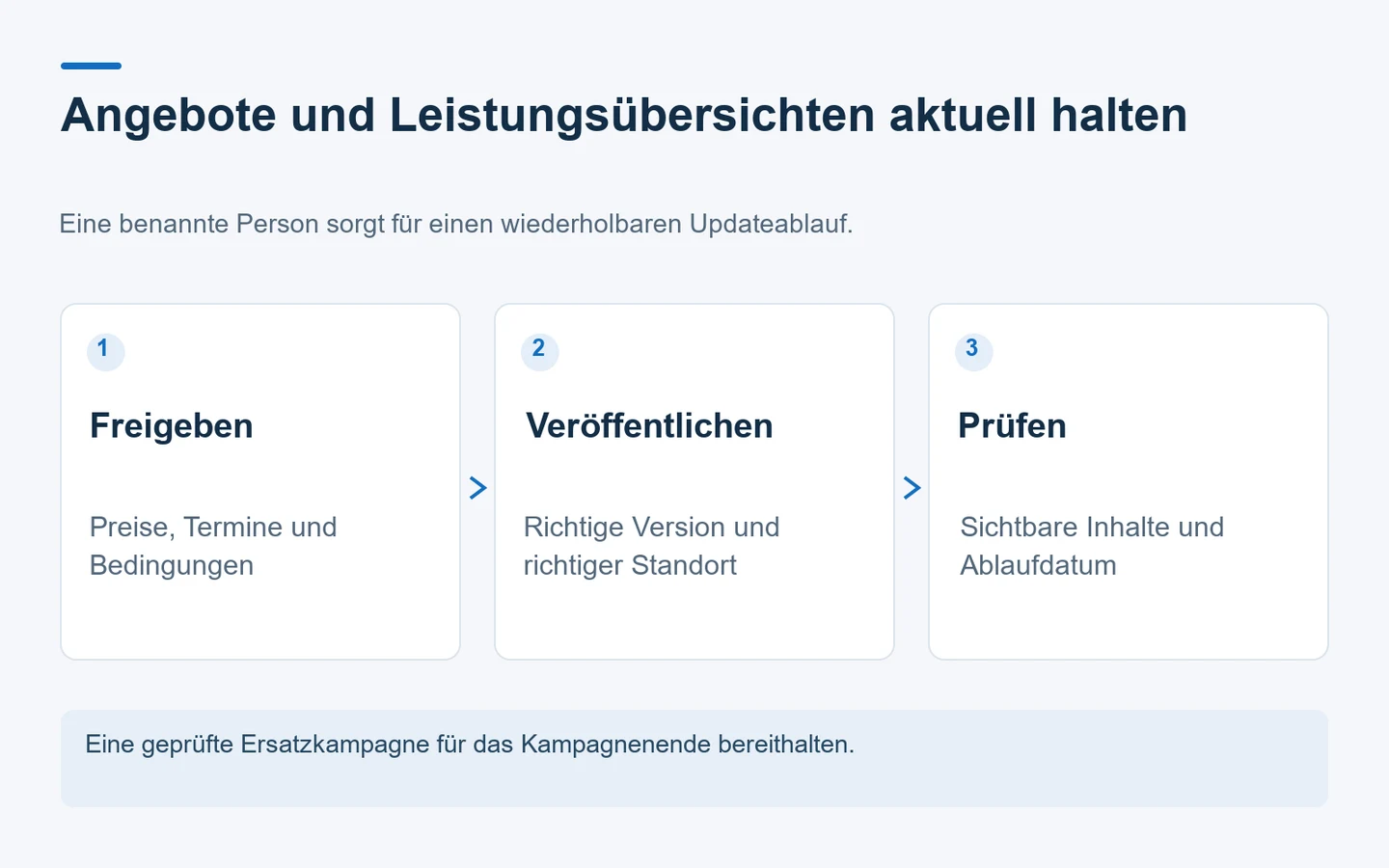Click the main title 'Angebote und Leistungsübersichten aktuell halten'
Viewport: 1389px width, 868px height.
[624, 115]
